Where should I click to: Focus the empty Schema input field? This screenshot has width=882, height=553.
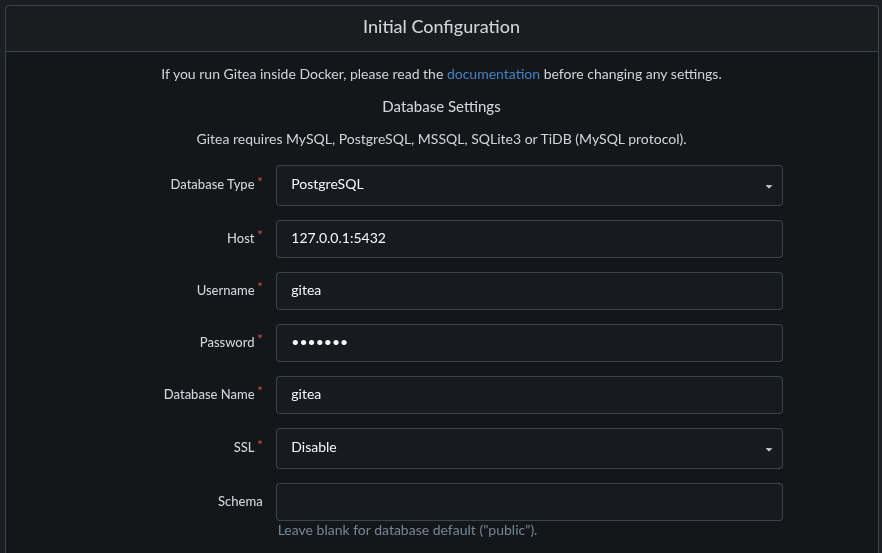tap(529, 502)
